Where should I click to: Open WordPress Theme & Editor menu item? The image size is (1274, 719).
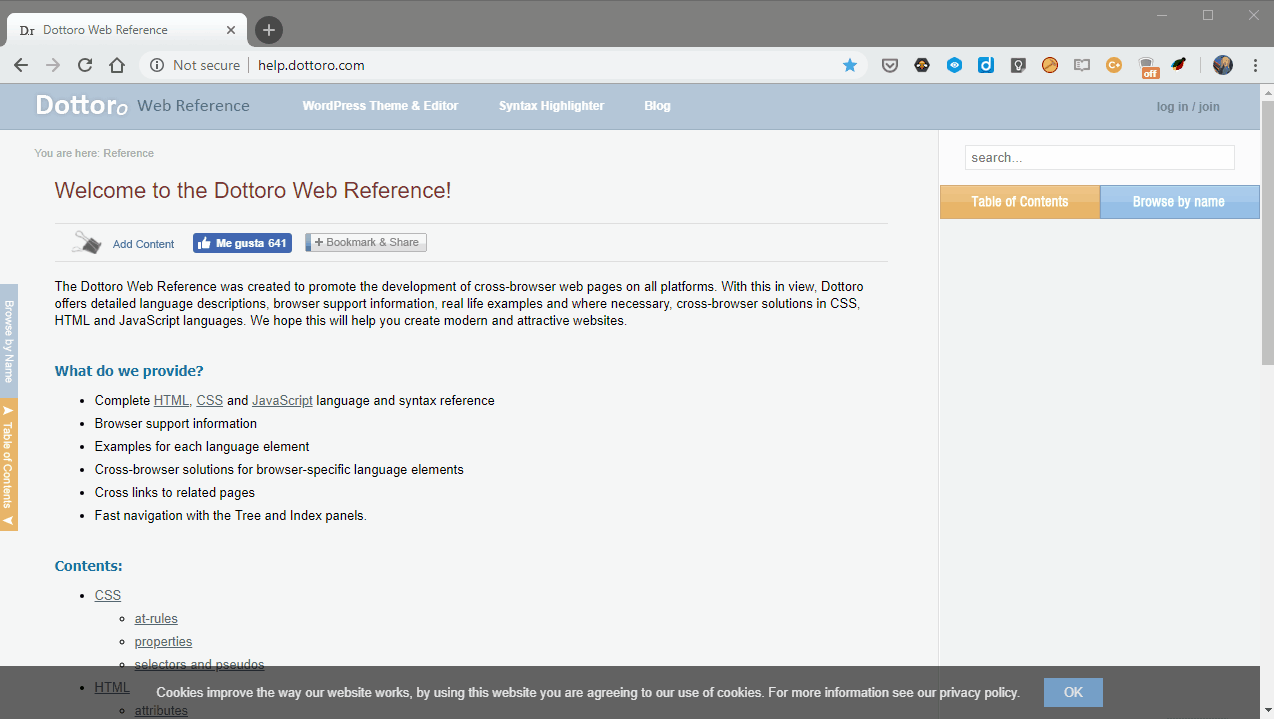click(380, 106)
